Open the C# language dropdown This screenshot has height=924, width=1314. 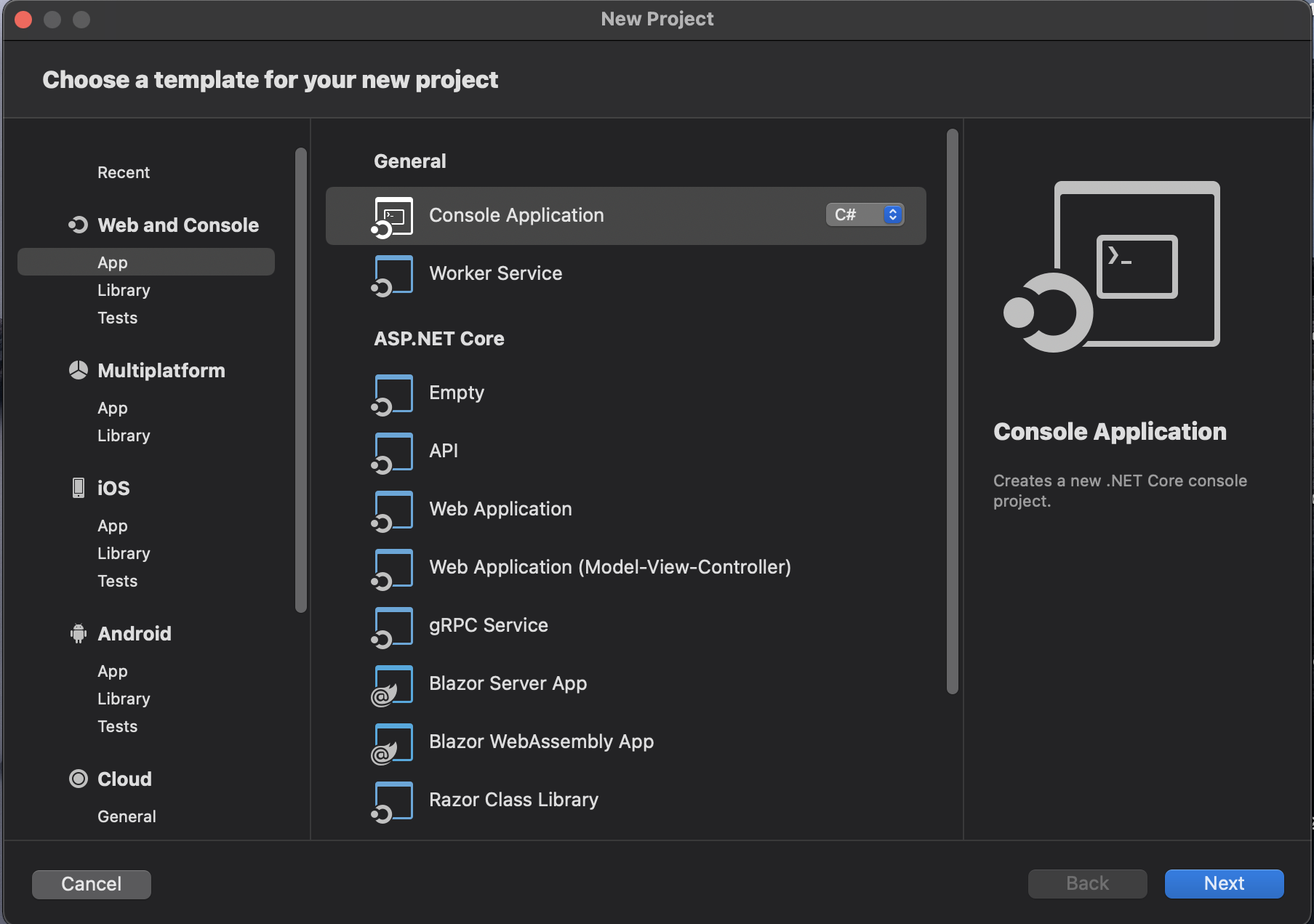864,214
